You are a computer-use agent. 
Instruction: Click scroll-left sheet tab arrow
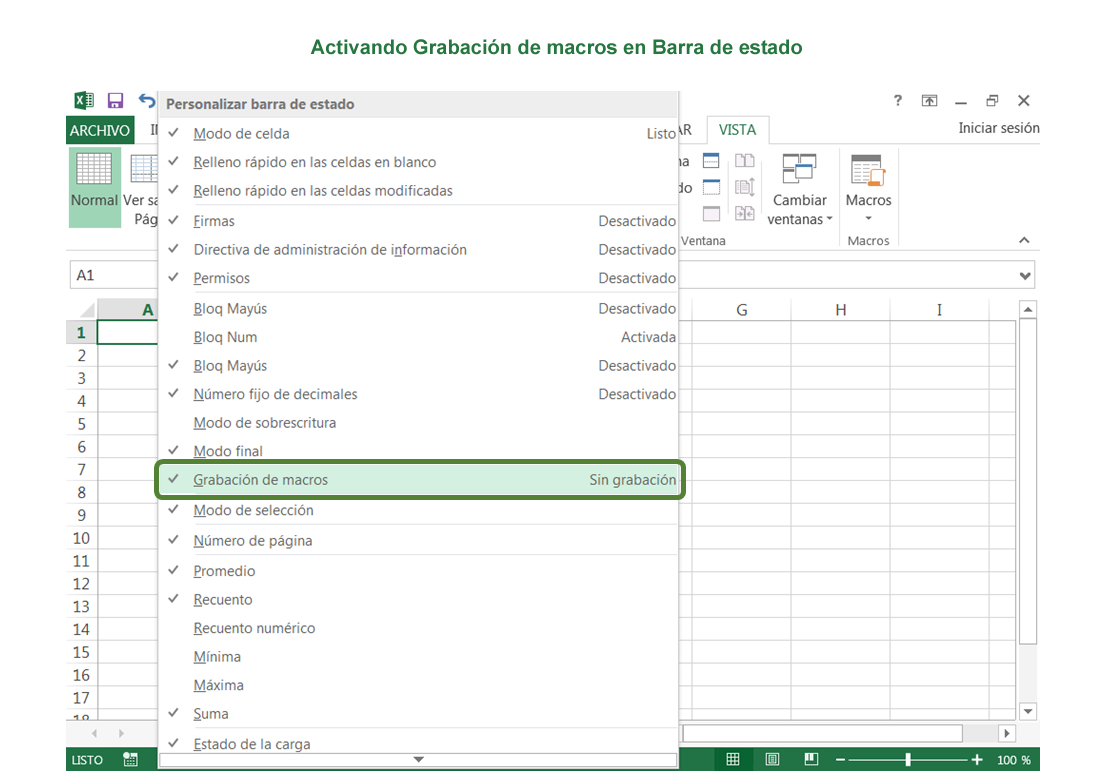[95, 733]
